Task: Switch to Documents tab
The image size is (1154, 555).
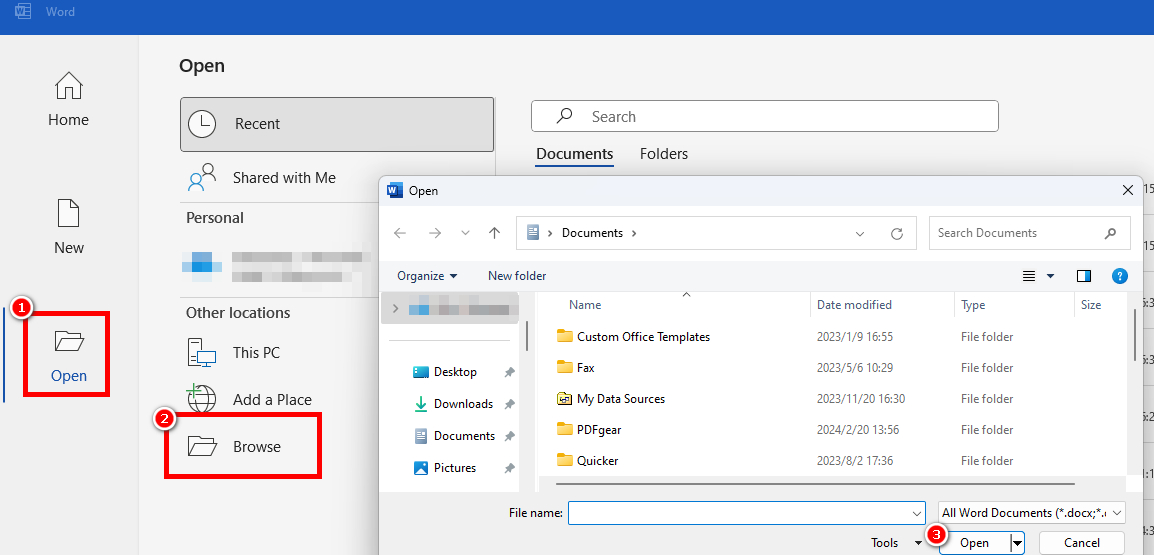Action: pyautogui.click(x=574, y=154)
